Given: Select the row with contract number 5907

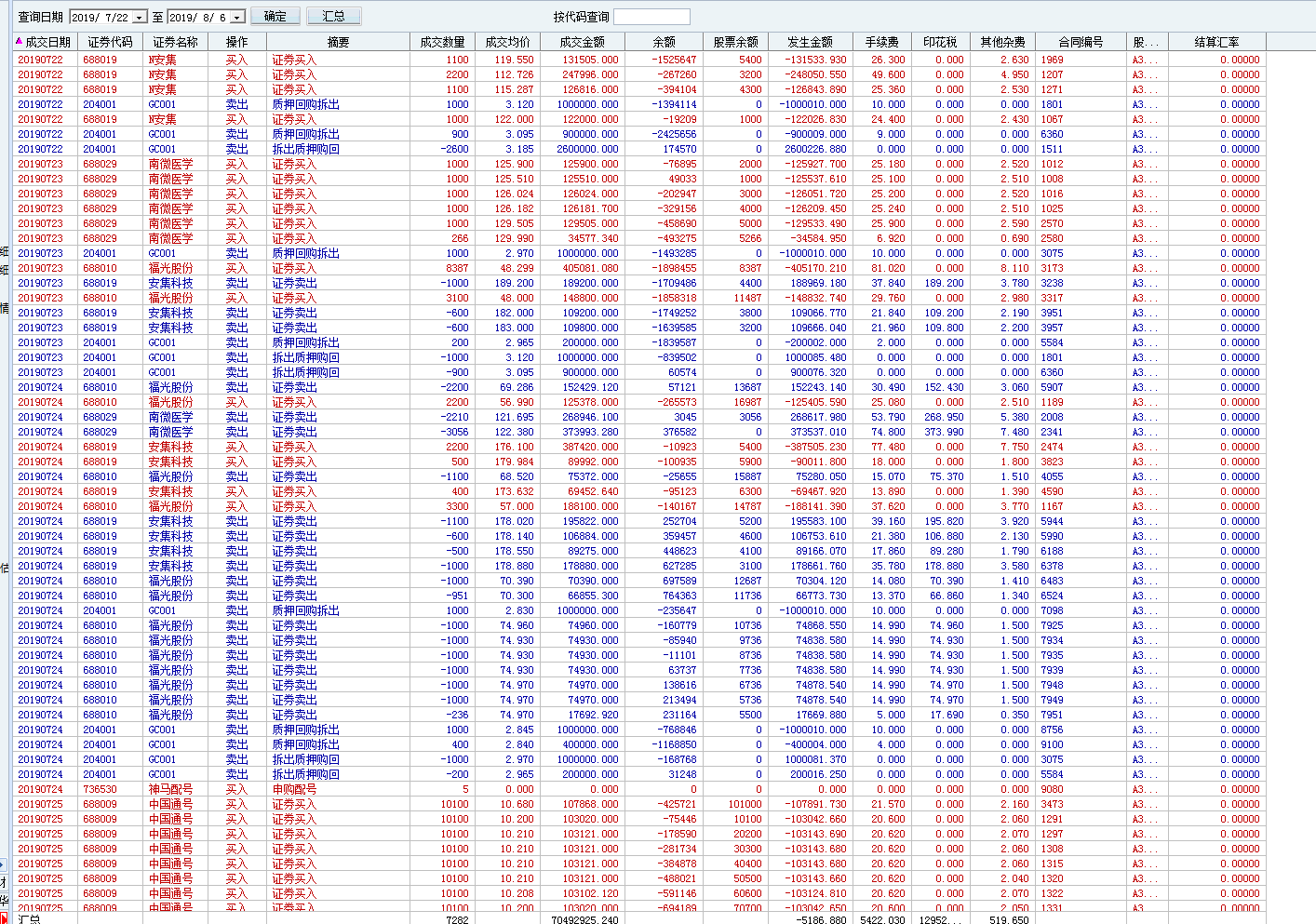Looking at the screenshot, I should click(639, 387).
